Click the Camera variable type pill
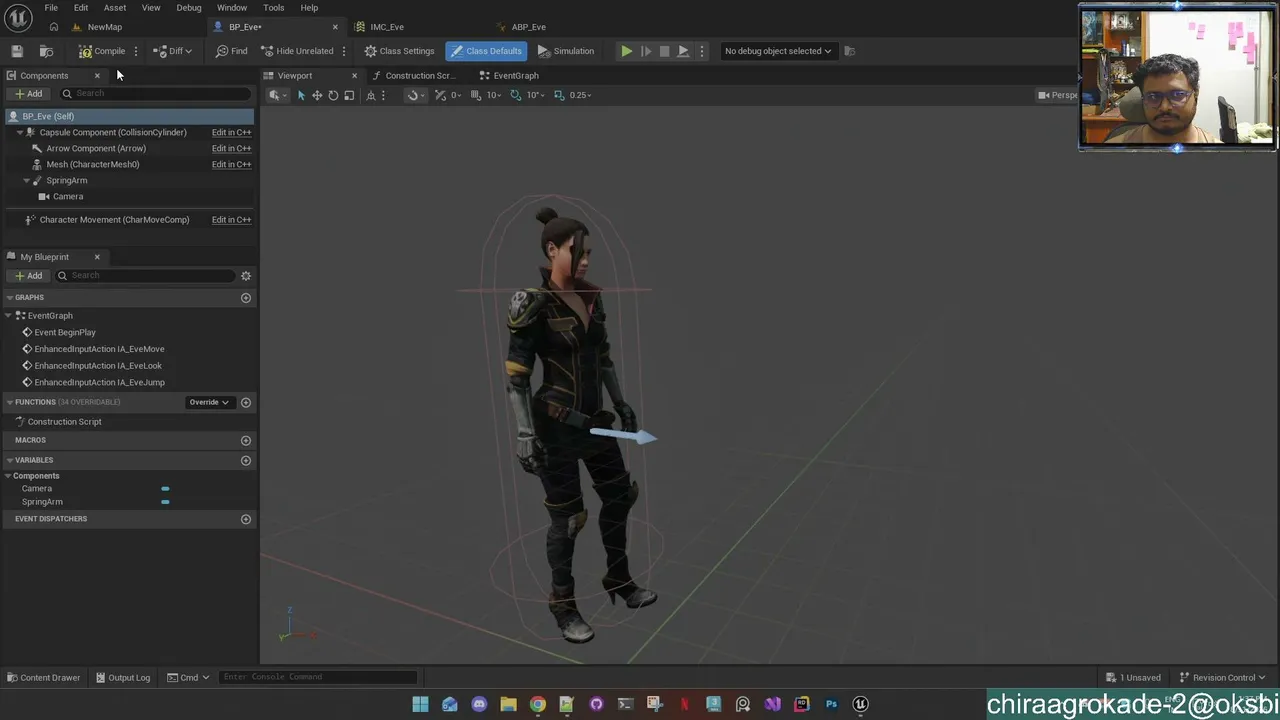Image resolution: width=1280 pixels, height=720 pixels. pos(165,489)
